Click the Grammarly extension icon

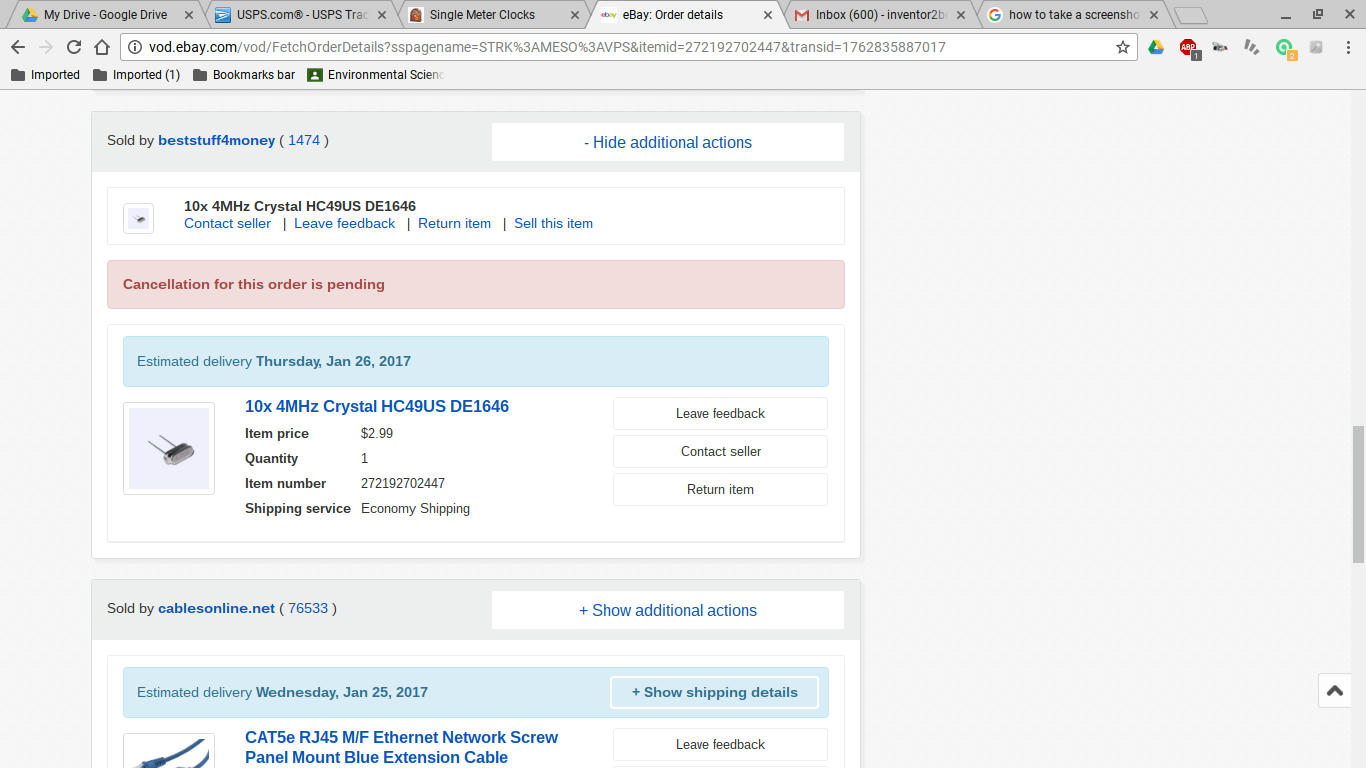tap(1285, 48)
